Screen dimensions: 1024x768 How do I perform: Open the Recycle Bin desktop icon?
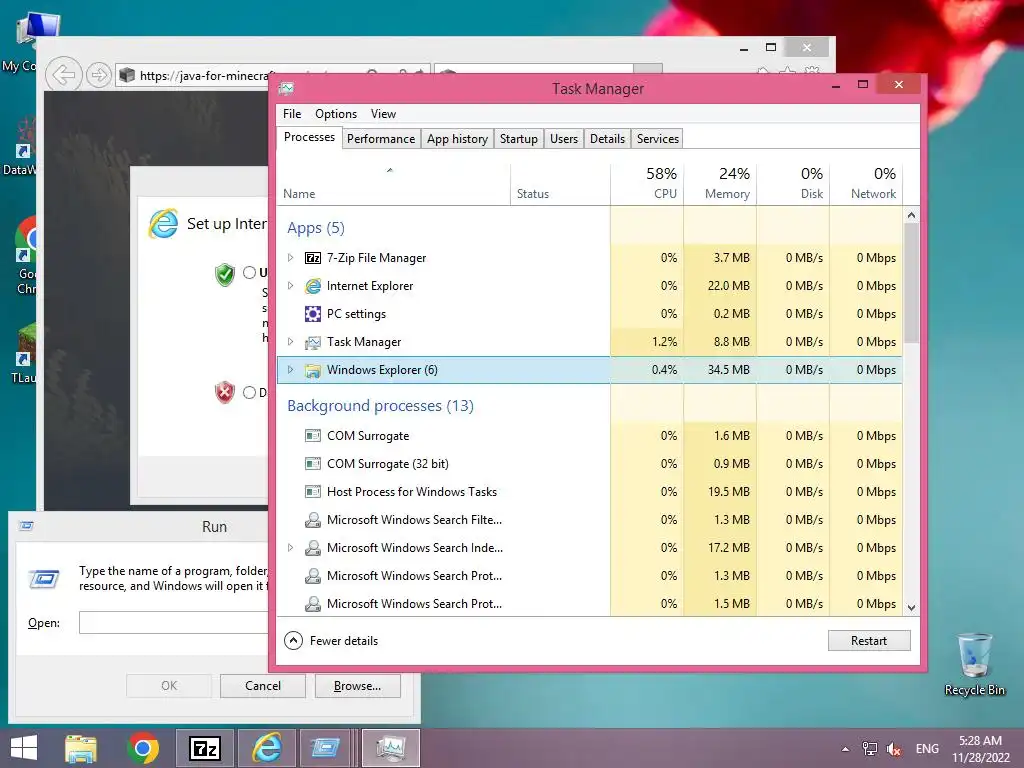click(x=974, y=664)
